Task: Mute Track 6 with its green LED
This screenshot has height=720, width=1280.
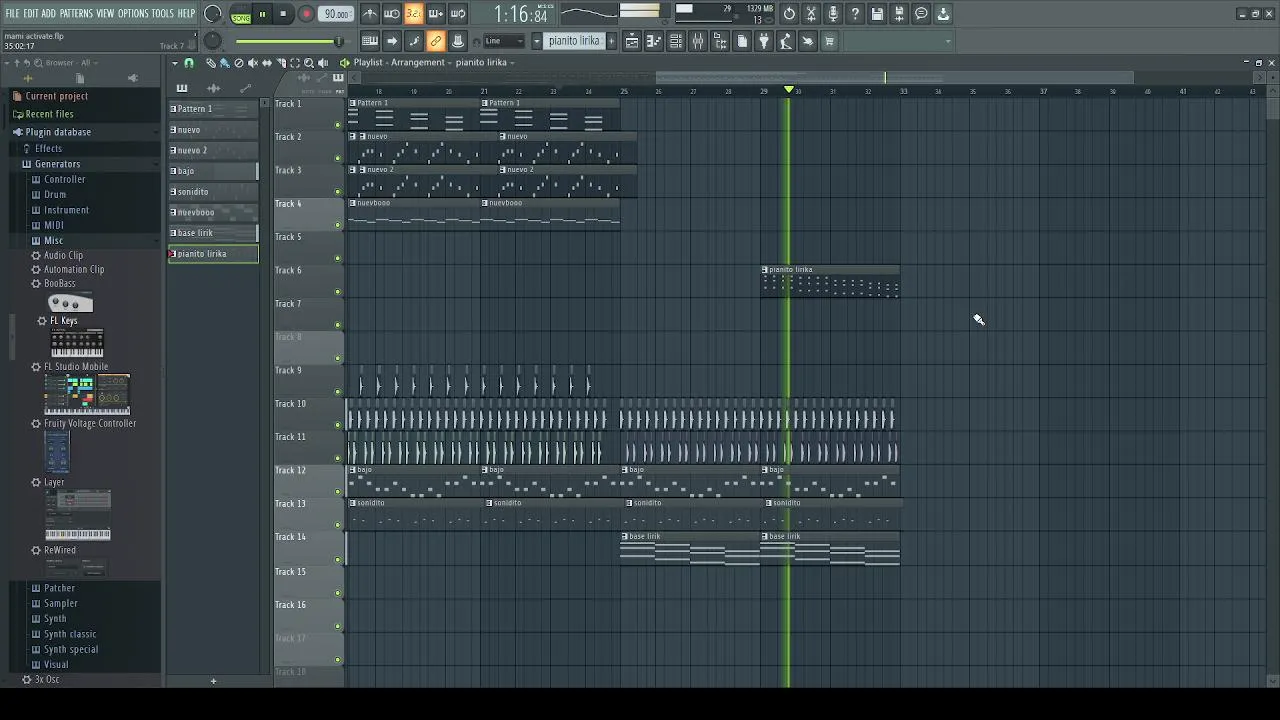Action: [338, 292]
